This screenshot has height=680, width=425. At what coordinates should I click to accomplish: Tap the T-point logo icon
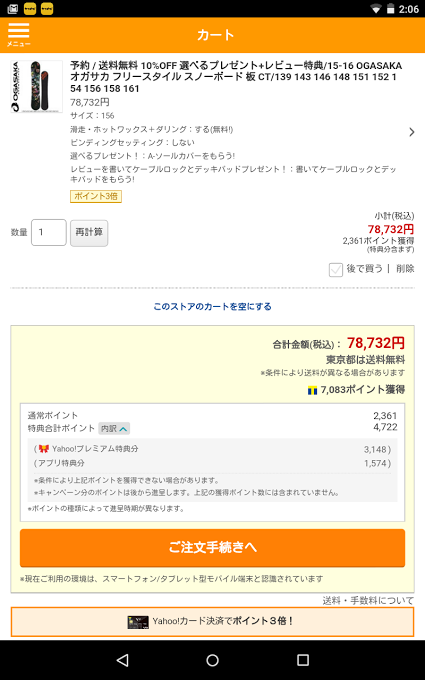312,390
